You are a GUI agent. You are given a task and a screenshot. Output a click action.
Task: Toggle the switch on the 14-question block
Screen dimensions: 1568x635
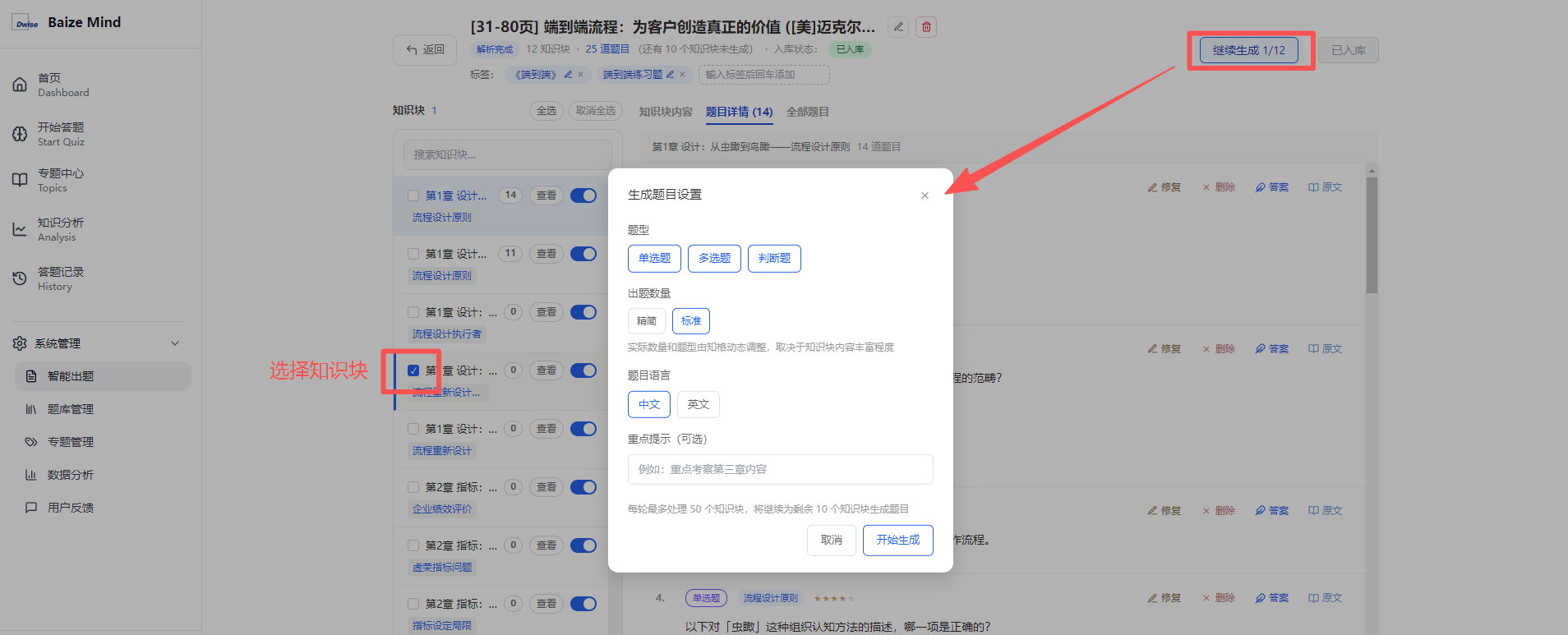(x=583, y=196)
